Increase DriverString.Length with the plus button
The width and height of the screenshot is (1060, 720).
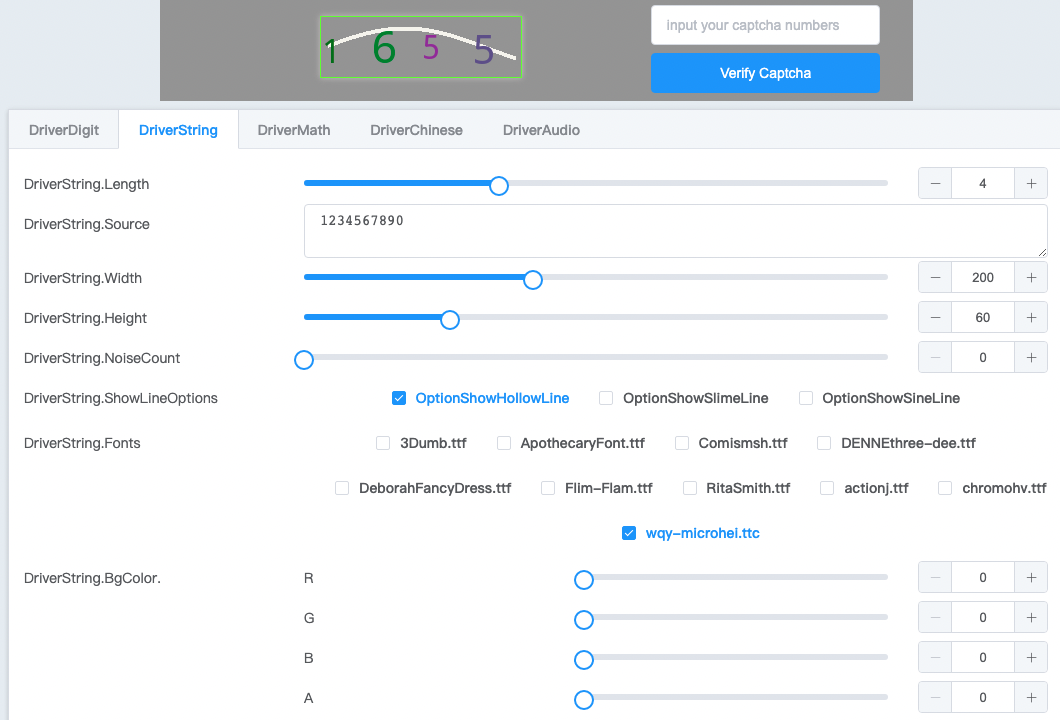coord(1031,183)
